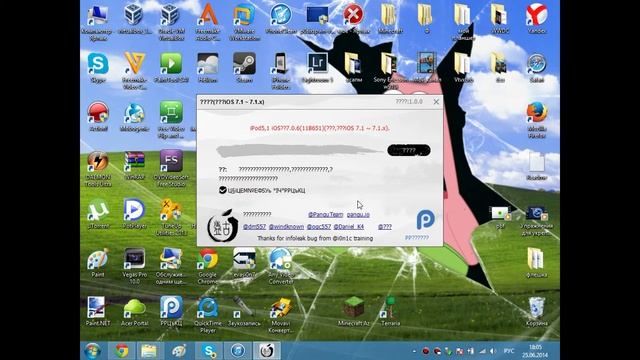Open the @dm557 link
Image resolution: width=640 pixels, height=360 pixels.
254,227
